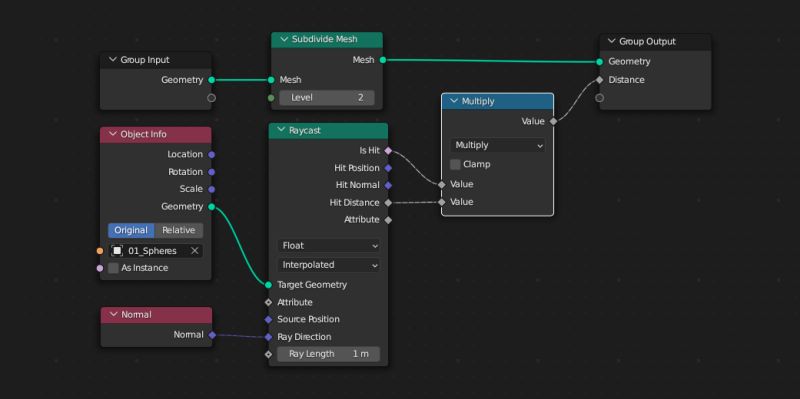The width and height of the screenshot is (800, 399).
Task: Collapse the Subdivide Mesh node
Action: [x=284, y=39]
